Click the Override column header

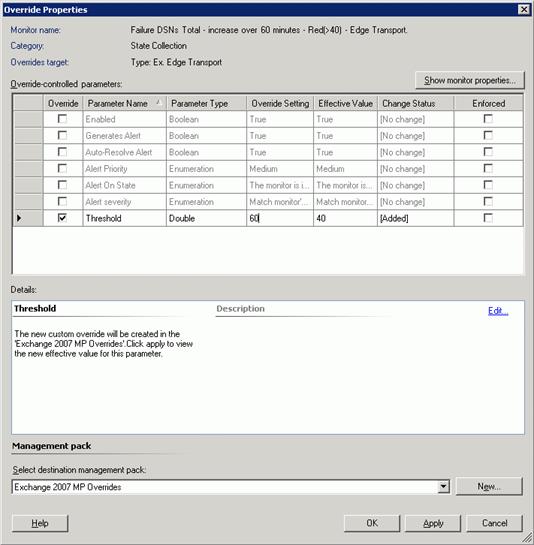pyautogui.click(x=63, y=103)
